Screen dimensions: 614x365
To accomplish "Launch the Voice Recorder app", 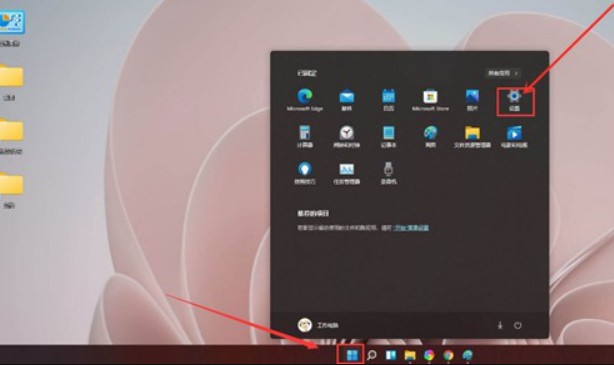I will pyautogui.click(x=388, y=173).
